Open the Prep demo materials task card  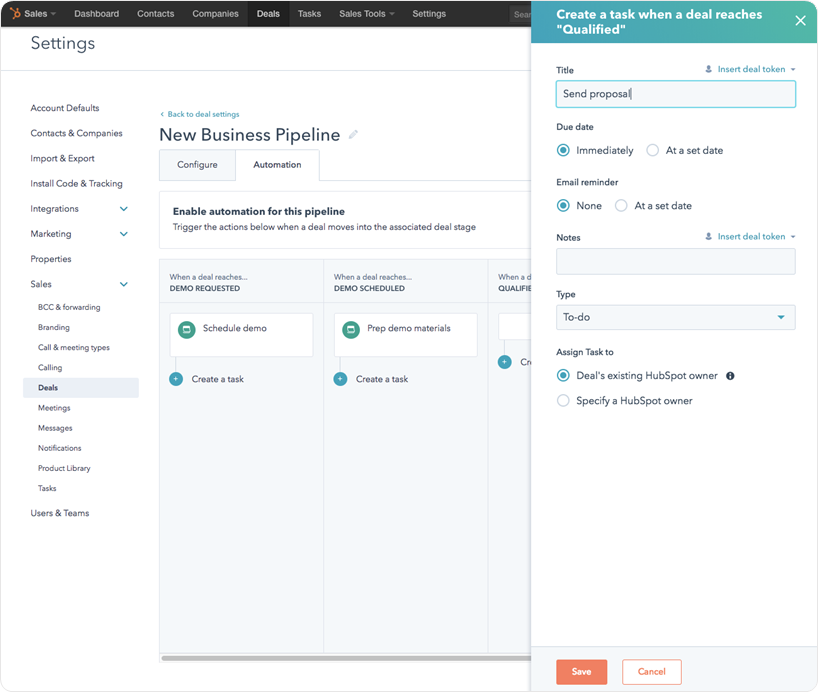click(x=405, y=335)
